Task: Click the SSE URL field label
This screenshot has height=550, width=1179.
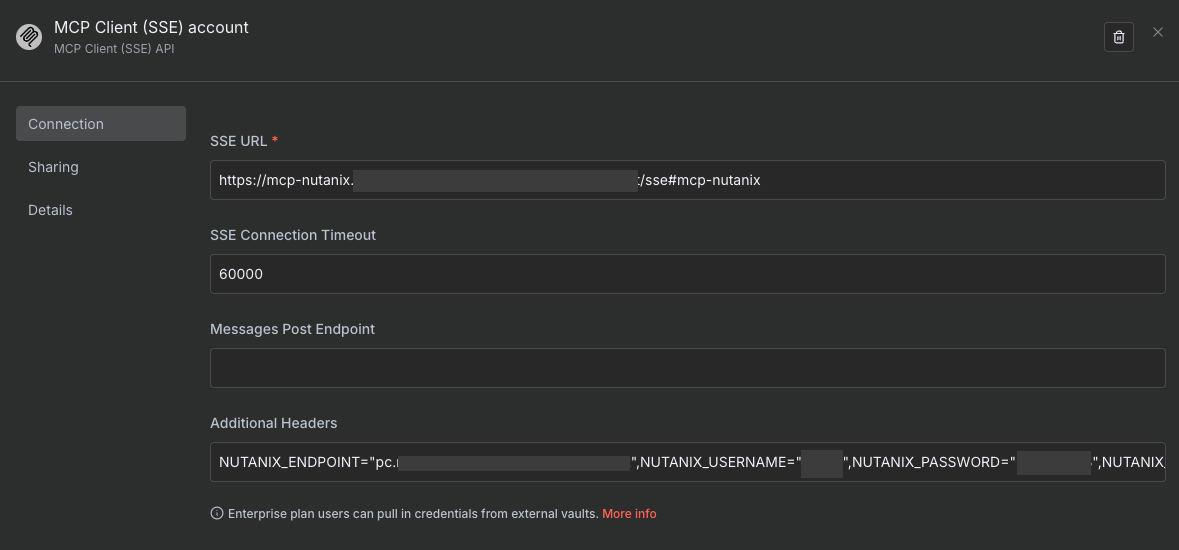Action: pyautogui.click(x=238, y=141)
